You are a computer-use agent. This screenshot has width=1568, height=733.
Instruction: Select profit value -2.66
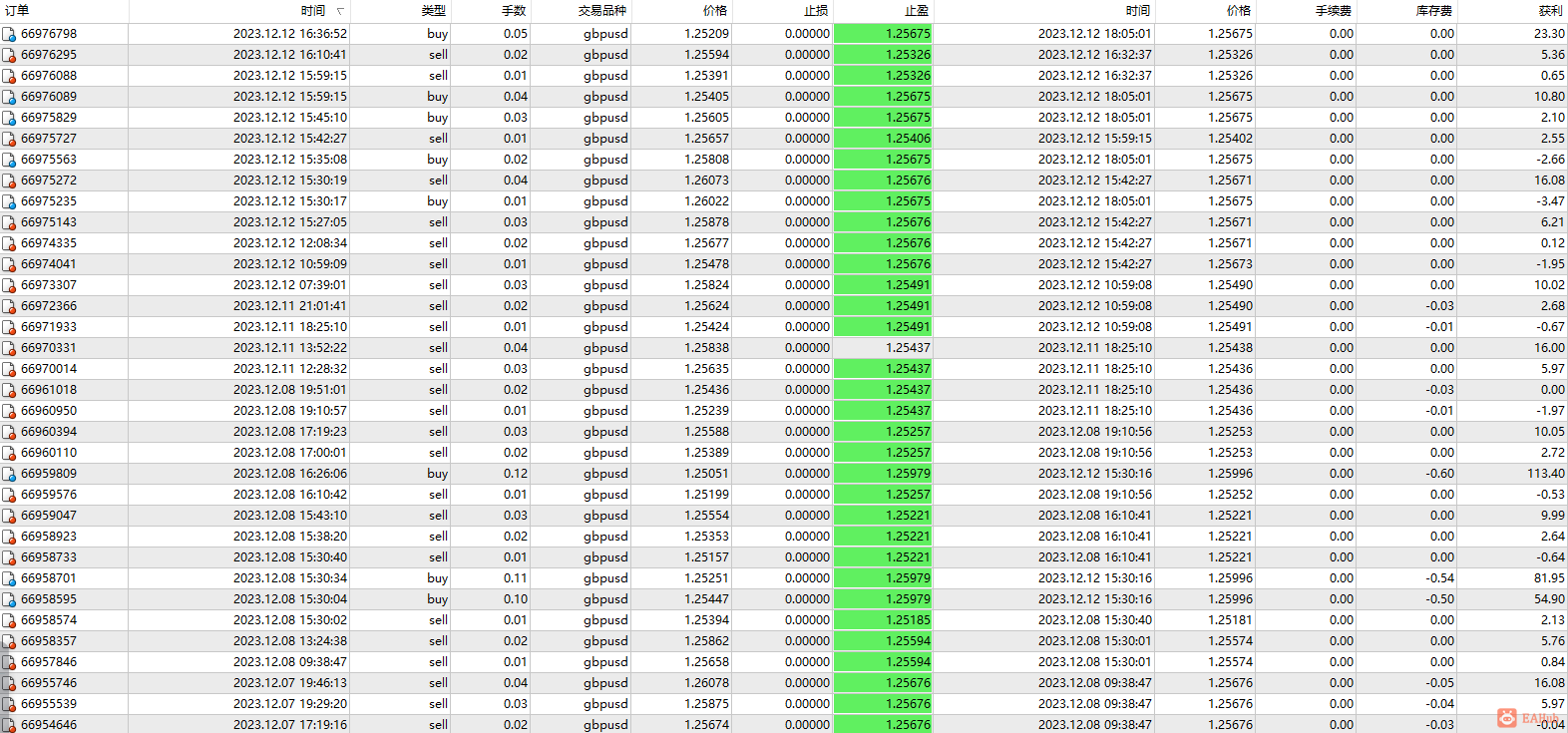[x=1551, y=160]
